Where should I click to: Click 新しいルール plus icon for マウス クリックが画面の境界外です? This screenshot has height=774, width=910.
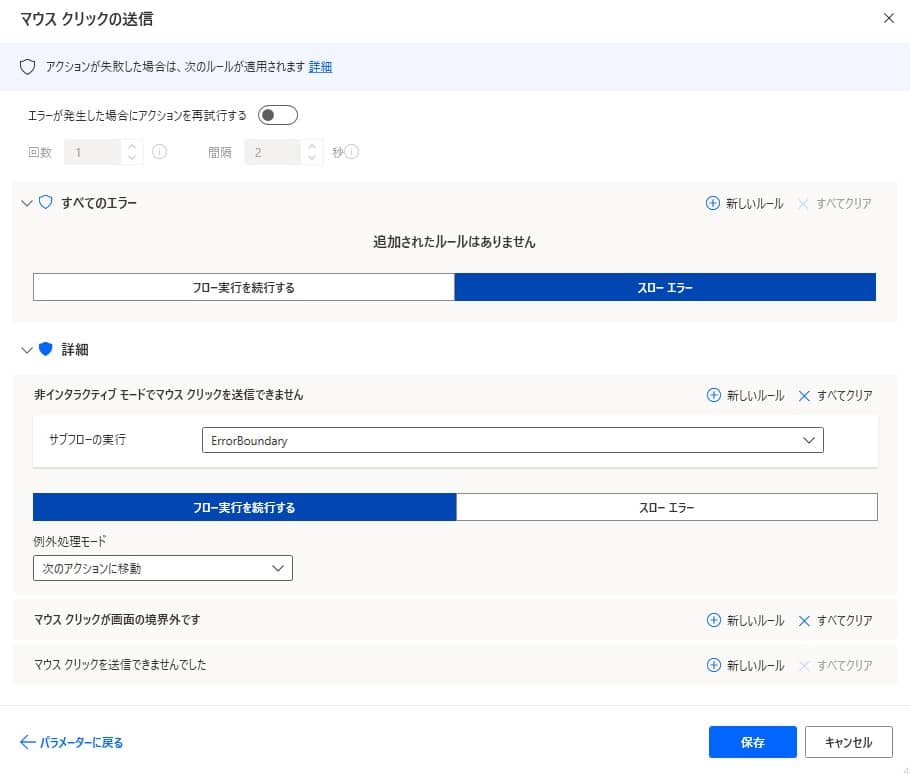(713, 620)
